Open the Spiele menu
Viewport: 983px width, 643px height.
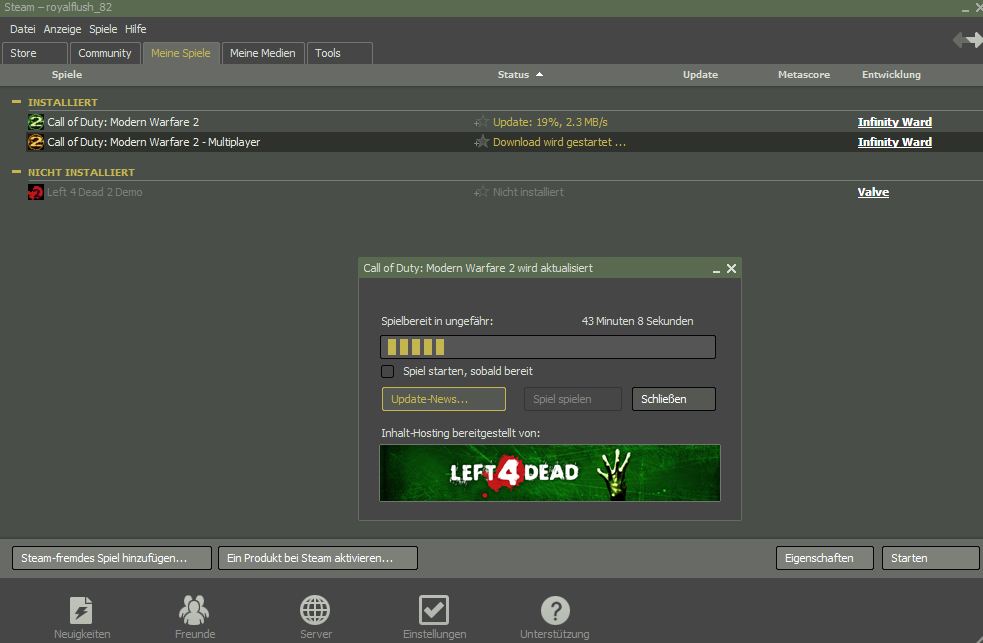click(x=103, y=29)
